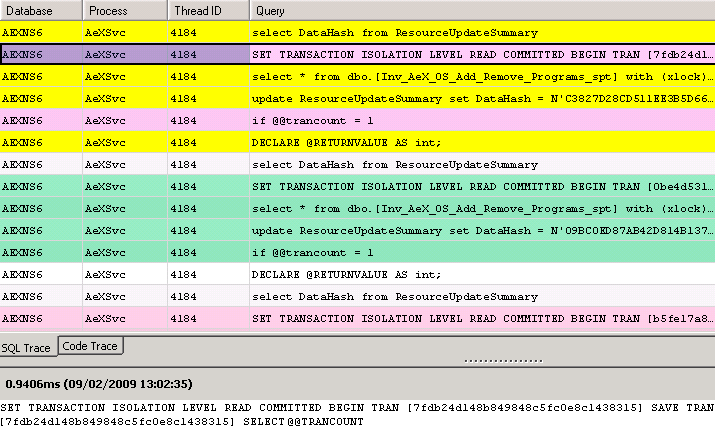Sort by the Database column header

point(40,10)
